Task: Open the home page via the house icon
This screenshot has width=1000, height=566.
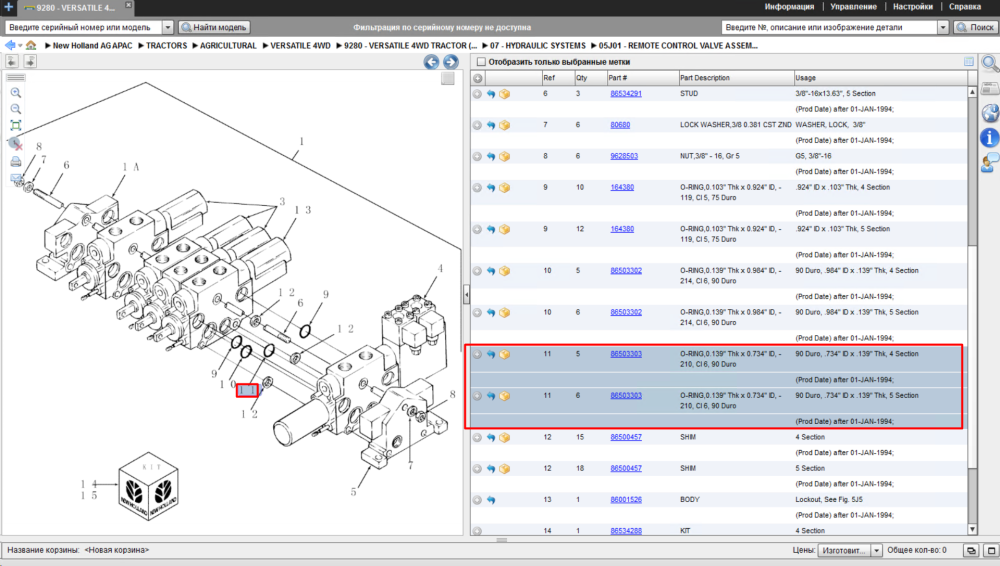Action: (x=31, y=45)
